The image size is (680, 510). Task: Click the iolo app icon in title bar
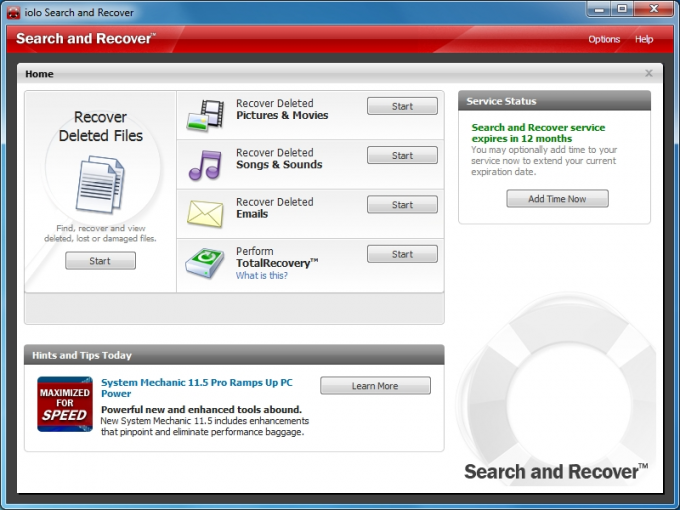pyautogui.click(x=13, y=13)
